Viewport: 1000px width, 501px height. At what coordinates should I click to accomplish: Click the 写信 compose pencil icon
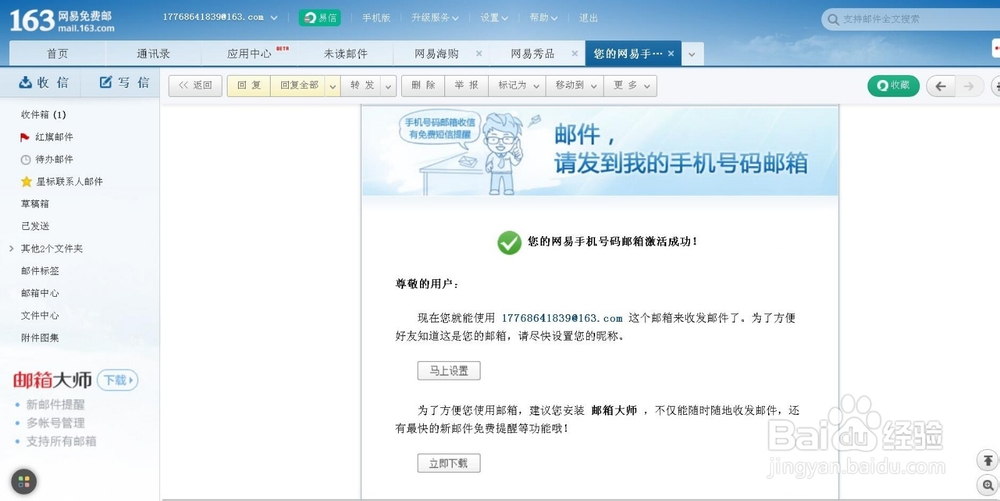point(106,82)
